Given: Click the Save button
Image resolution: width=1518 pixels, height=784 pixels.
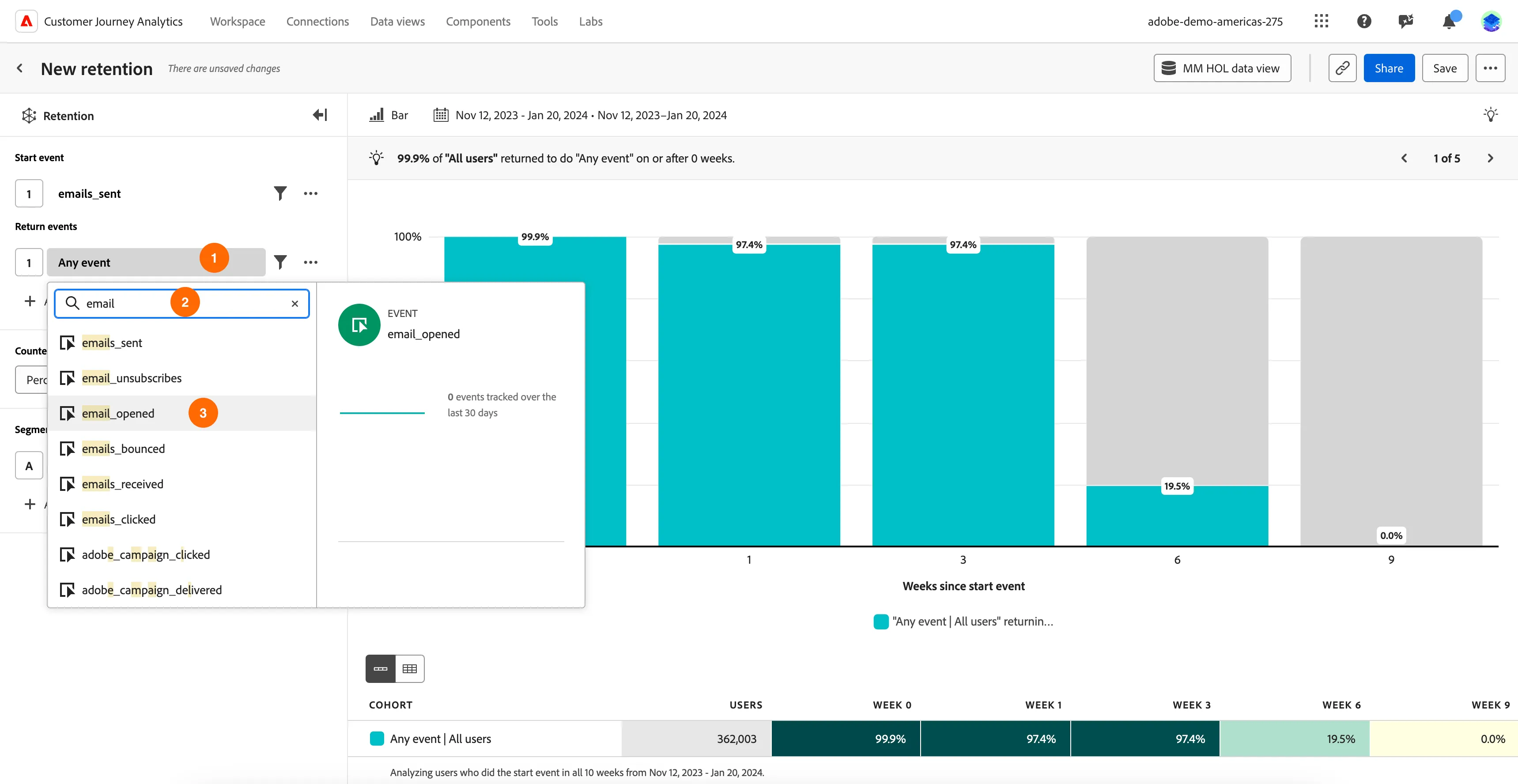Looking at the screenshot, I should coord(1445,68).
